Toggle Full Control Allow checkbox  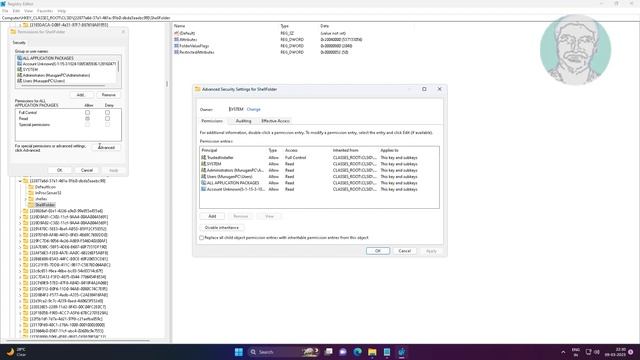87,112
